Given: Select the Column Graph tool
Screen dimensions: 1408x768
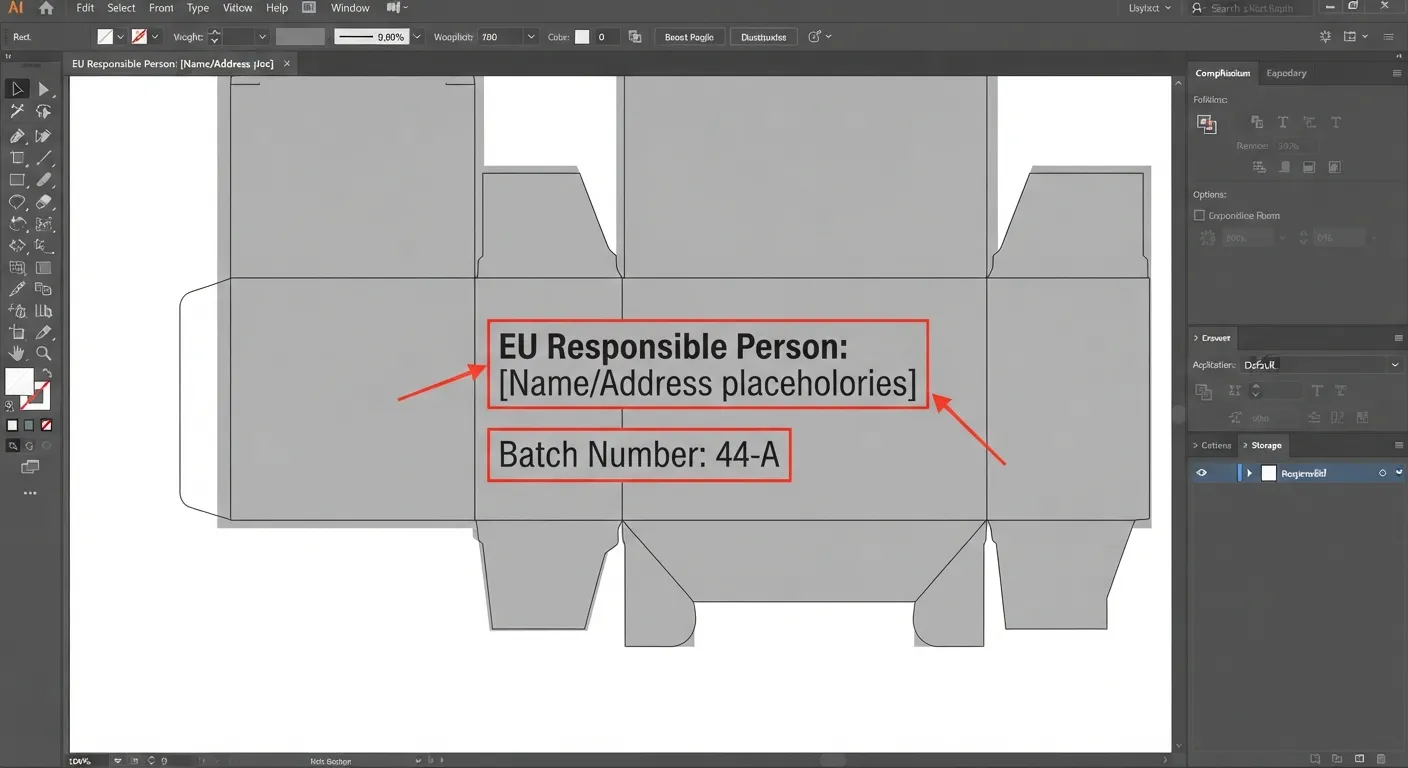Looking at the screenshot, I should tap(43, 311).
